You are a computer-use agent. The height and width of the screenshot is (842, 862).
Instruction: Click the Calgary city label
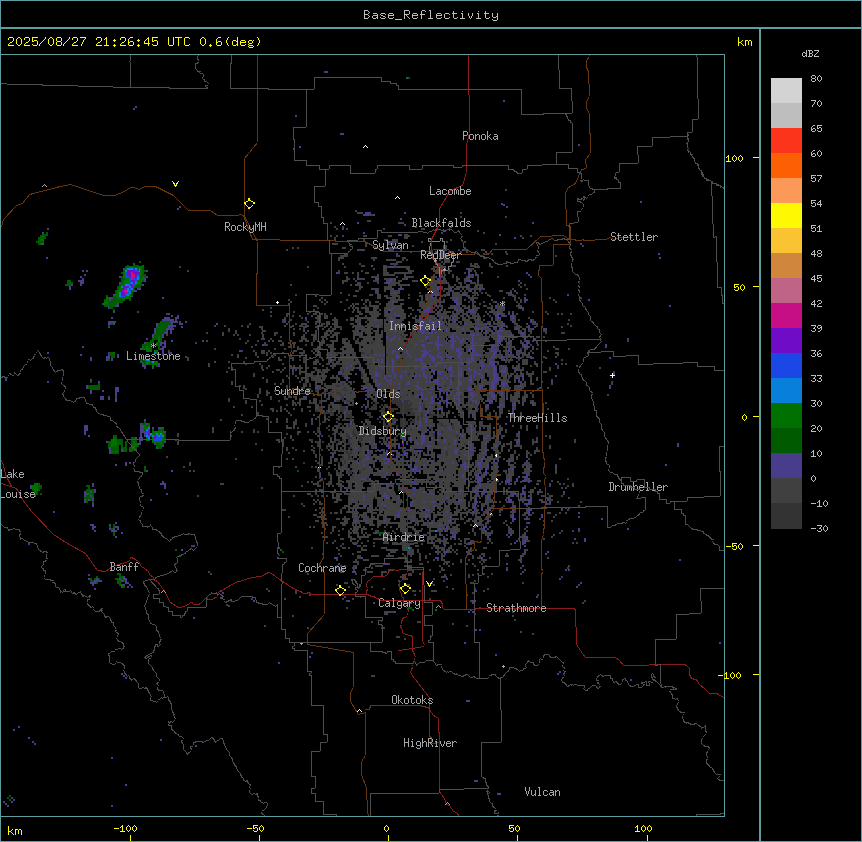point(399,603)
